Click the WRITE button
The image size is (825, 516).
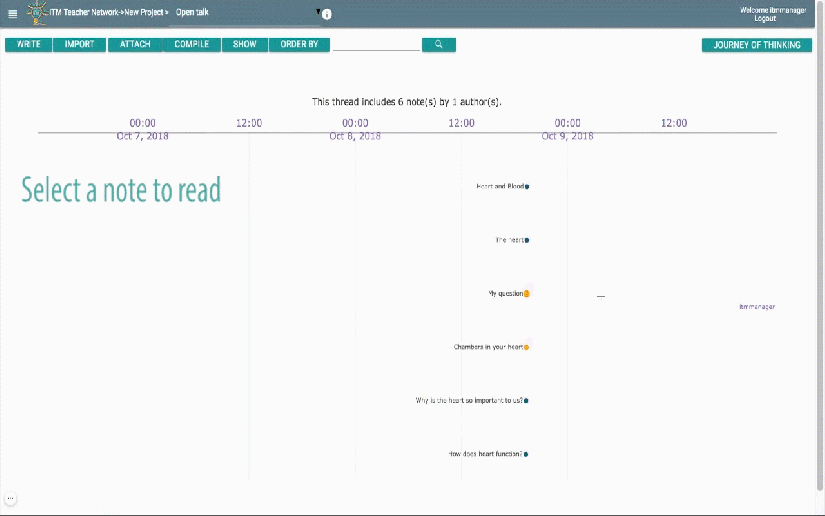[x=29, y=45]
